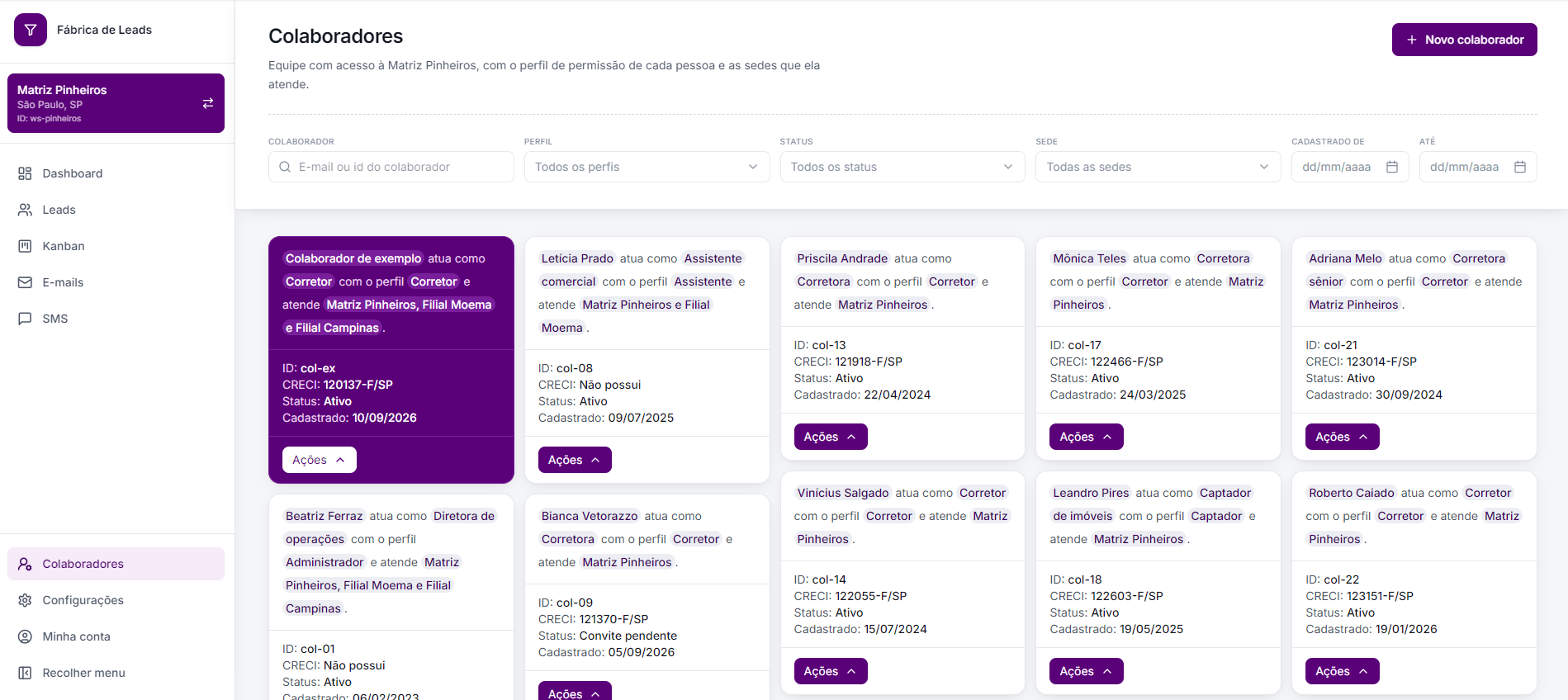The height and width of the screenshot is (700, 1568).
Task: Click the Fábrica de Leads funnel logo
Action: tap(31, 30)
